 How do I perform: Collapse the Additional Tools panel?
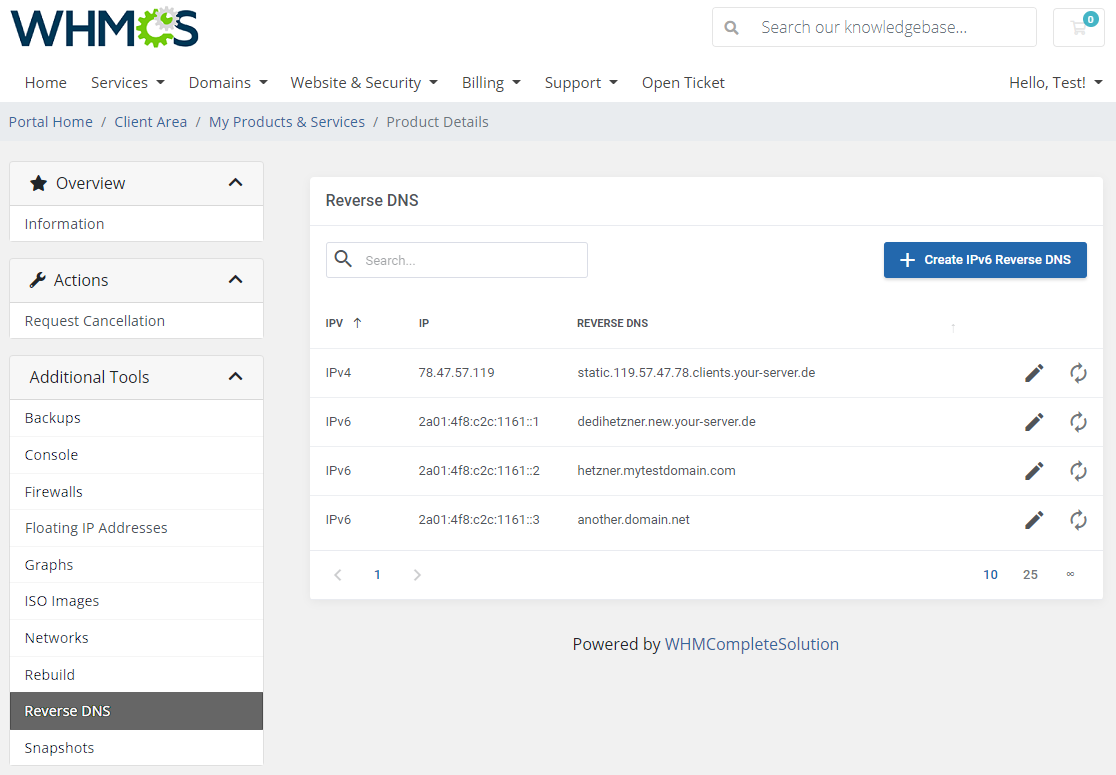236,376
